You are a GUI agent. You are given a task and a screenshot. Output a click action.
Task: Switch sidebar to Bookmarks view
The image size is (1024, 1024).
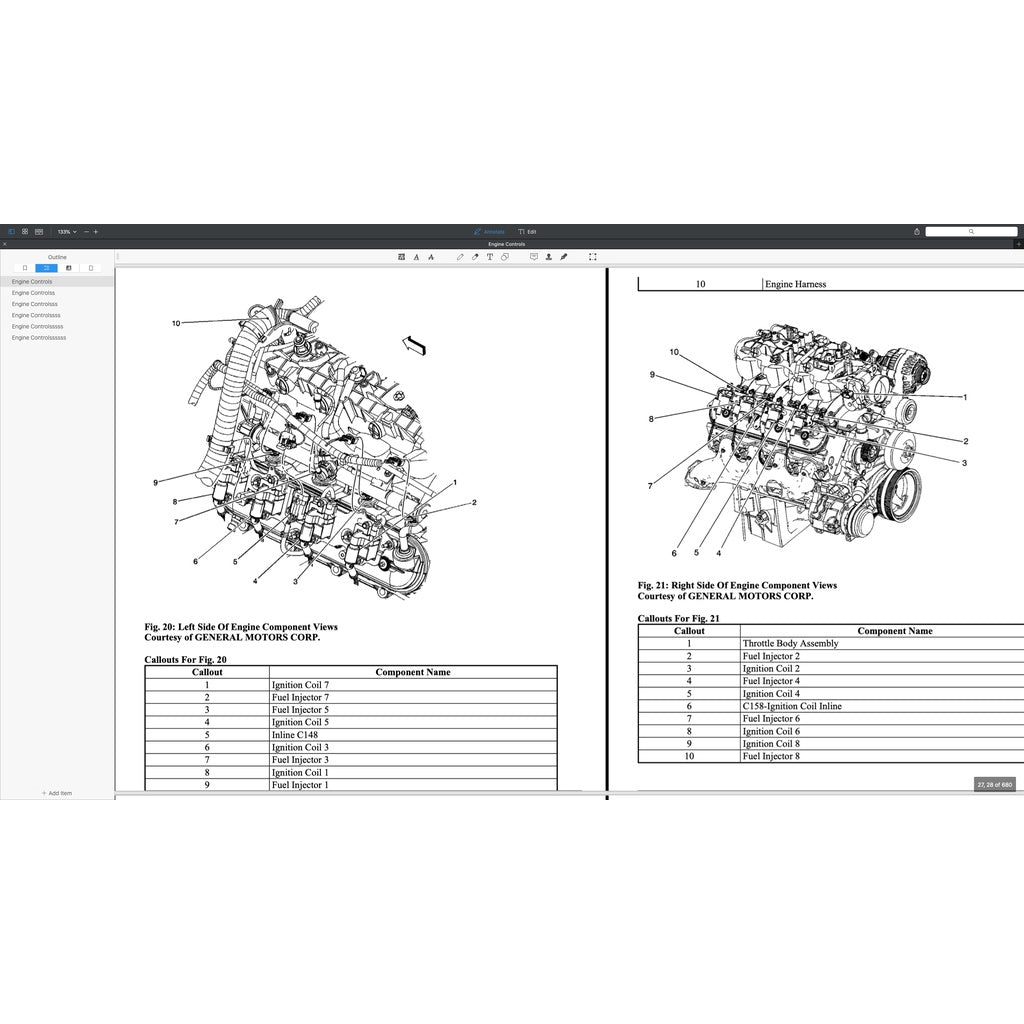click(x=25, y=268)
